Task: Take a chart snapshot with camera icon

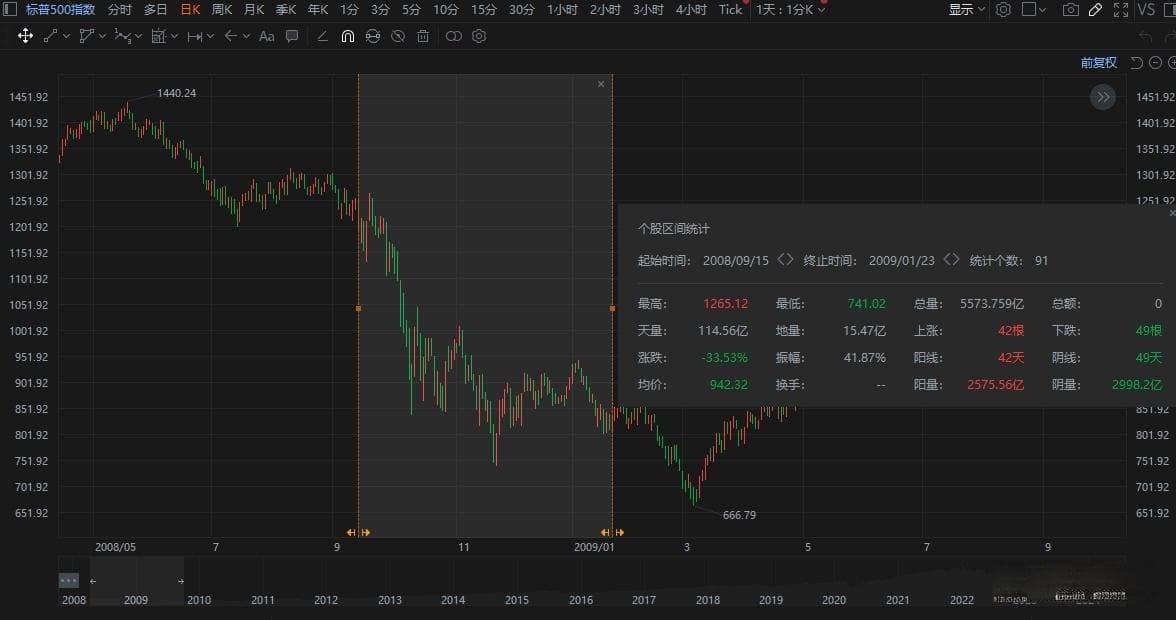Action: coord(1071,9)
